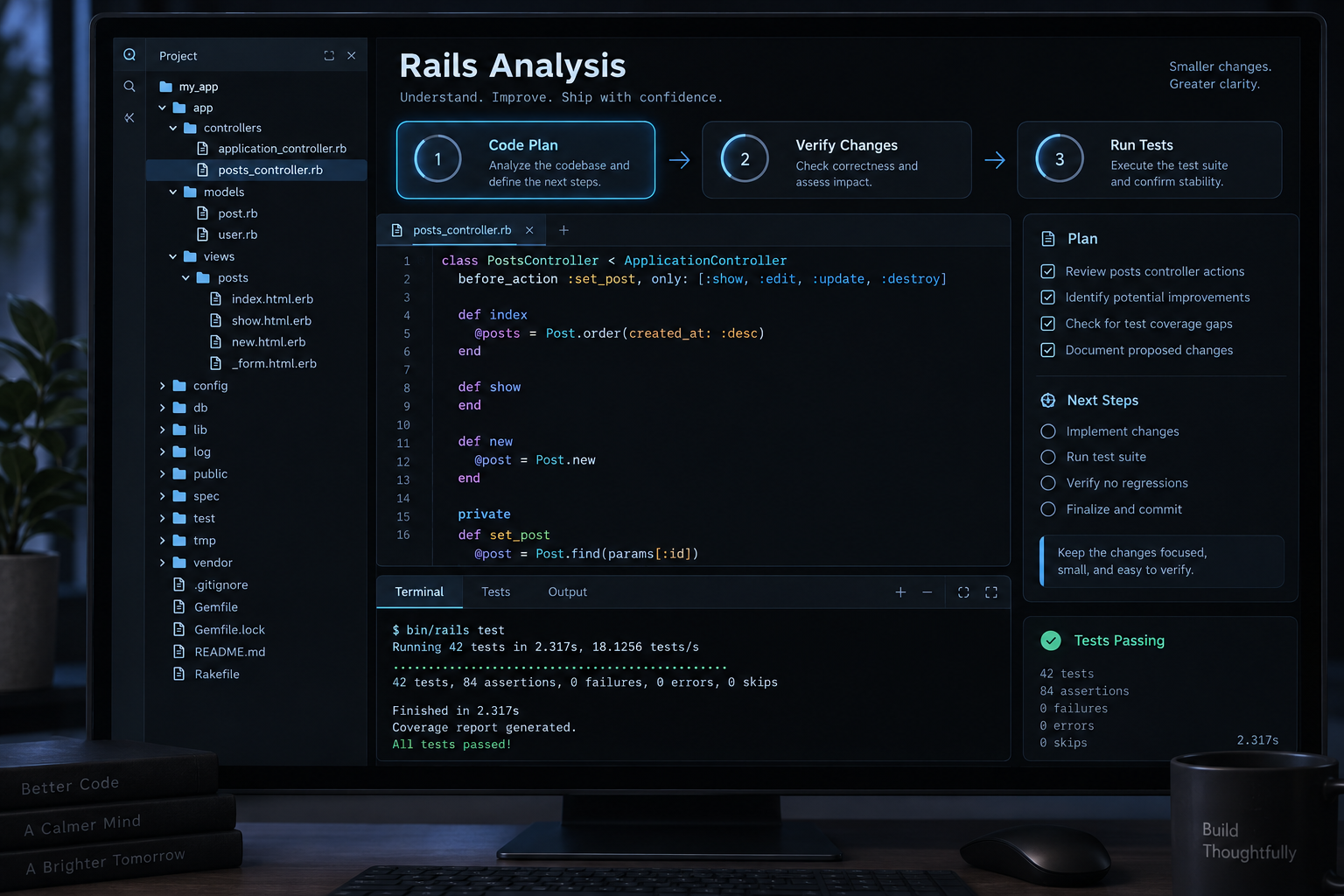Viewport: 1344px width, 896px height.
Task: Select Run test suite radio option
Action: (x=1048, y=457)
